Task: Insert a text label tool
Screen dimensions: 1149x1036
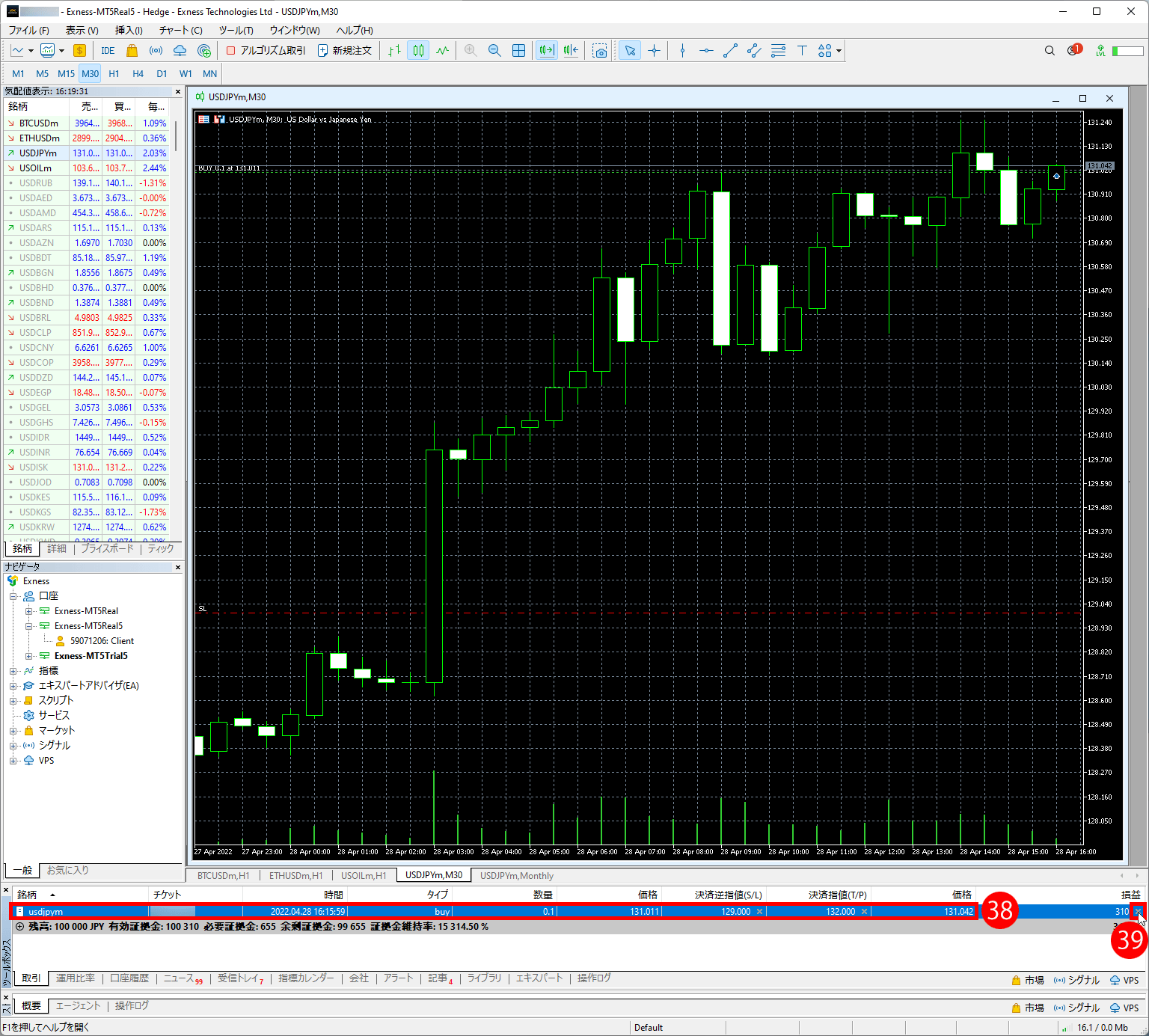Action: 802,51
